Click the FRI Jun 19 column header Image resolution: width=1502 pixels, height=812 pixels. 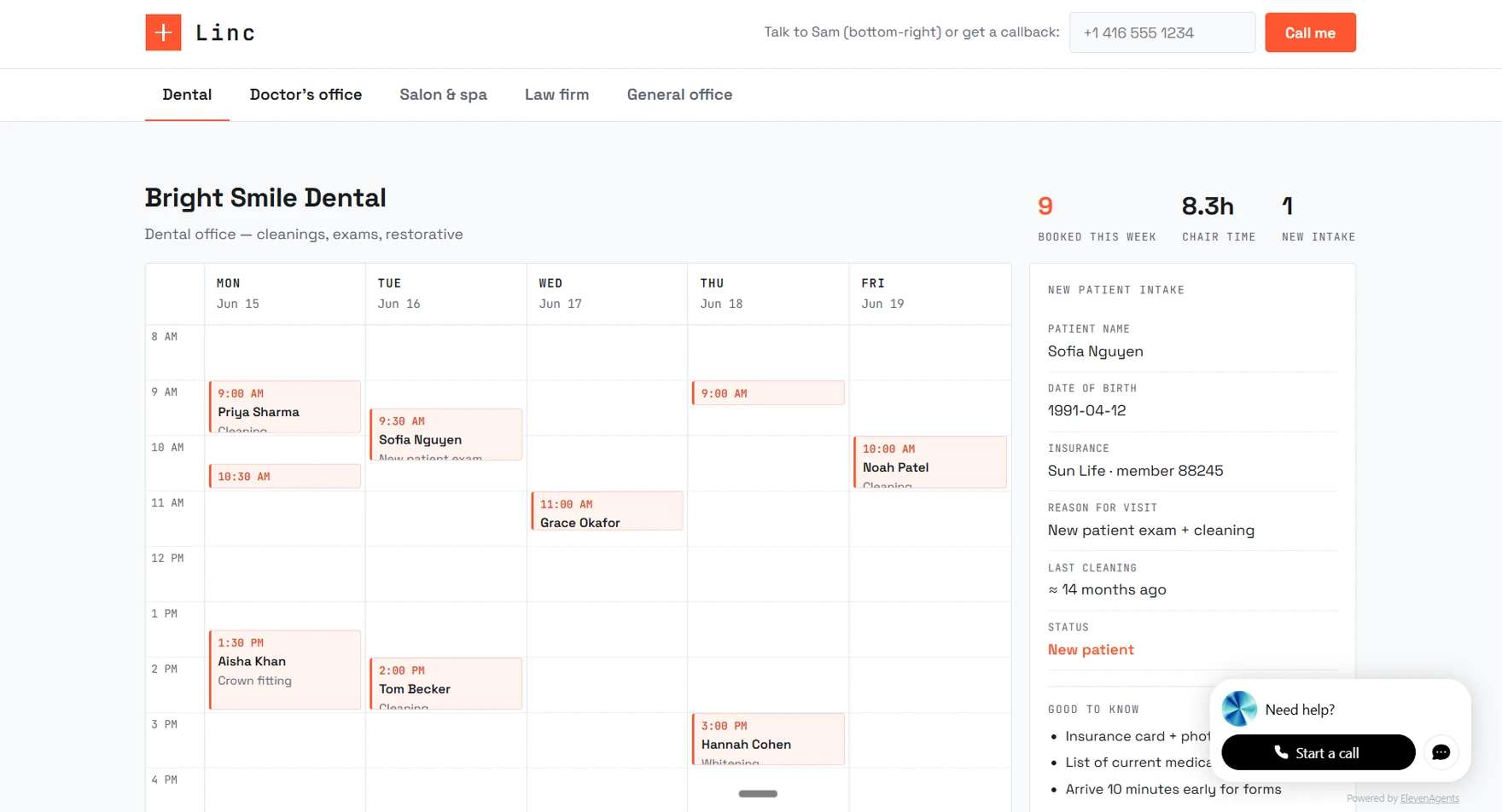[x=930, y=293]
